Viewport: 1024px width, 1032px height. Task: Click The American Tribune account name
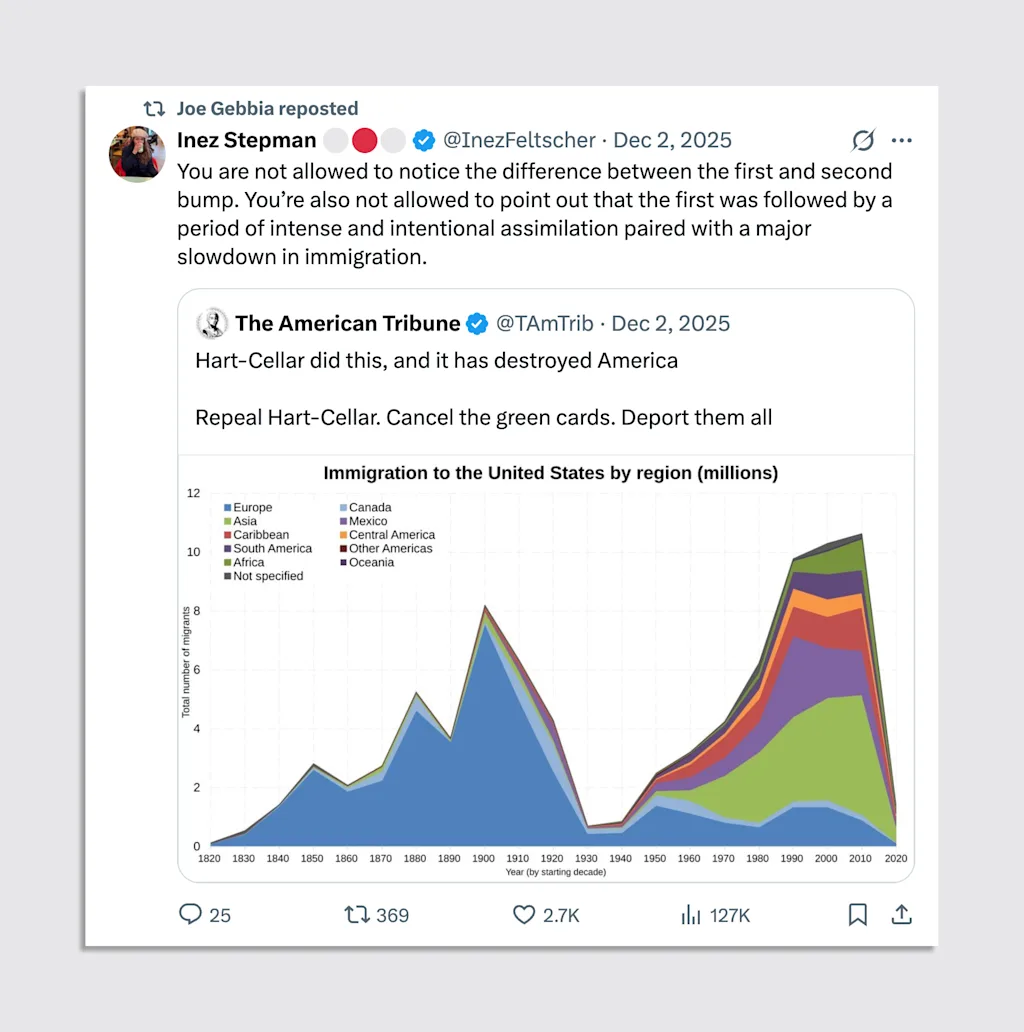pos(347,323)
